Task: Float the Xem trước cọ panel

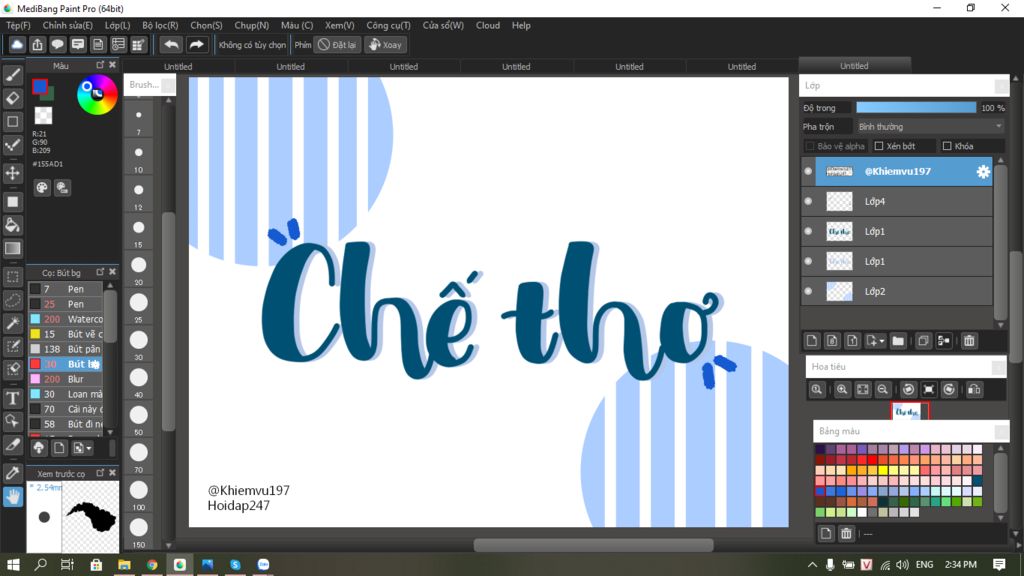Action: [x=100, y=472]
